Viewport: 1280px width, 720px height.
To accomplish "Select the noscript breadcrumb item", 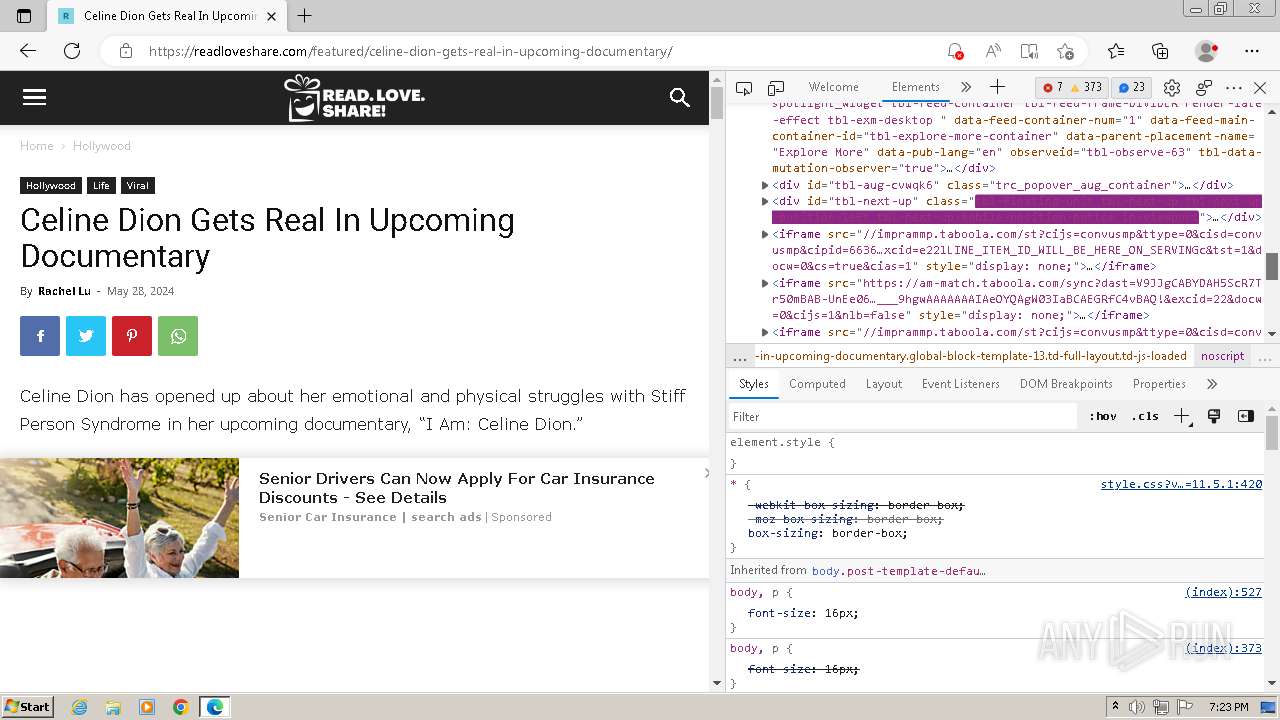I will coord(1223,356).
